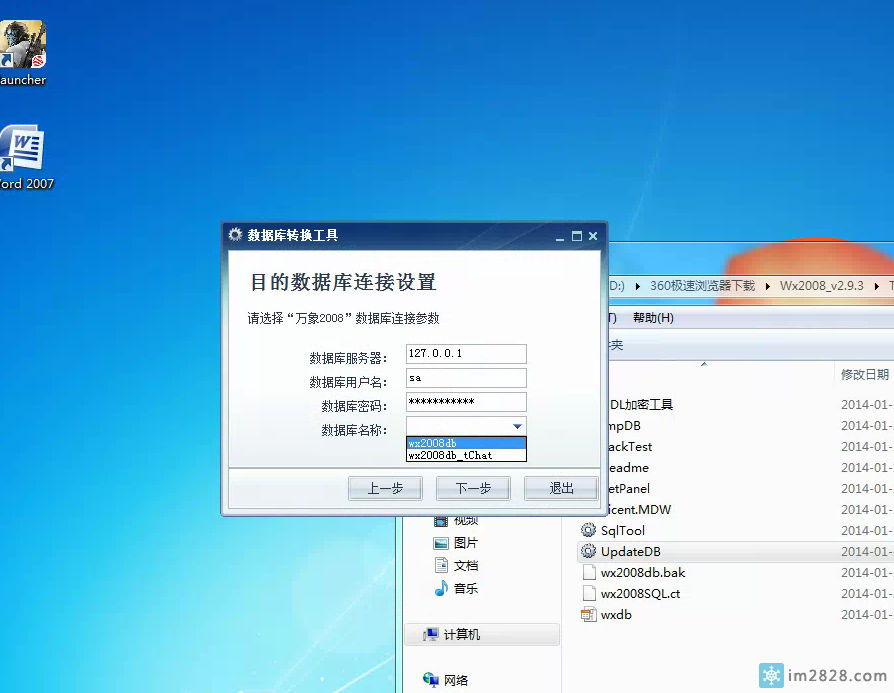This screenshot has height=693, width=894.
Task: Open the 帮助(H) menu in Explorer
Action: [x=653, y=318]
